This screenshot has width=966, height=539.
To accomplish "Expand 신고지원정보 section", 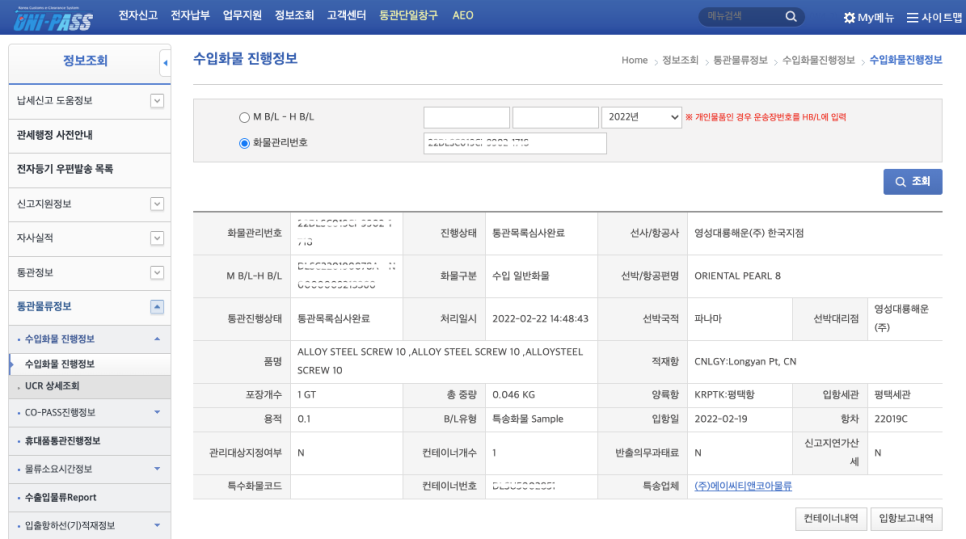I will [x=157, y=204].
